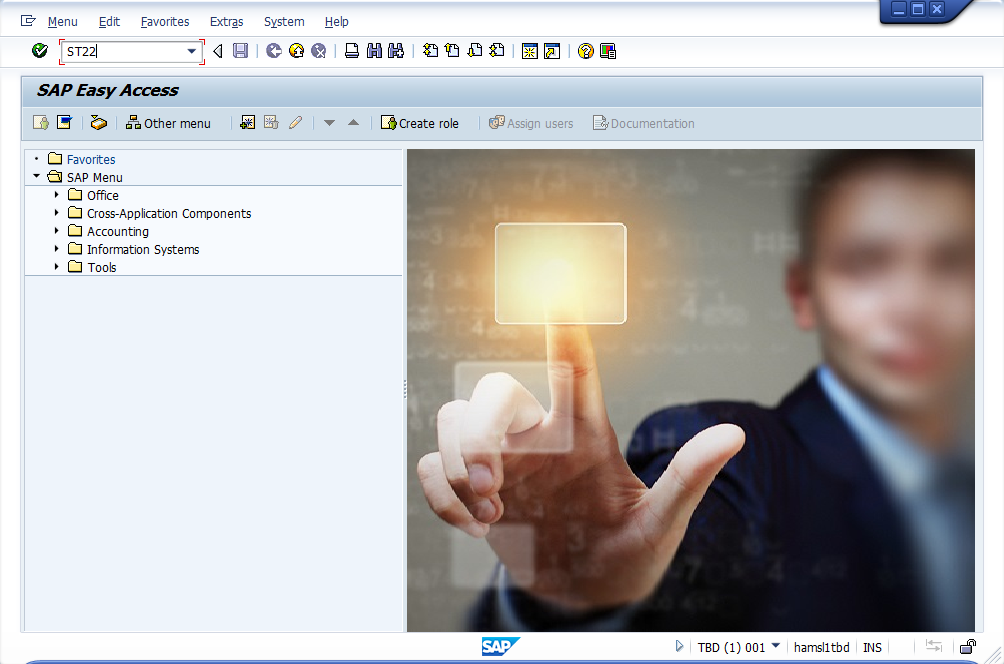Click the green Enter checkmark icon

coord(40,51)
